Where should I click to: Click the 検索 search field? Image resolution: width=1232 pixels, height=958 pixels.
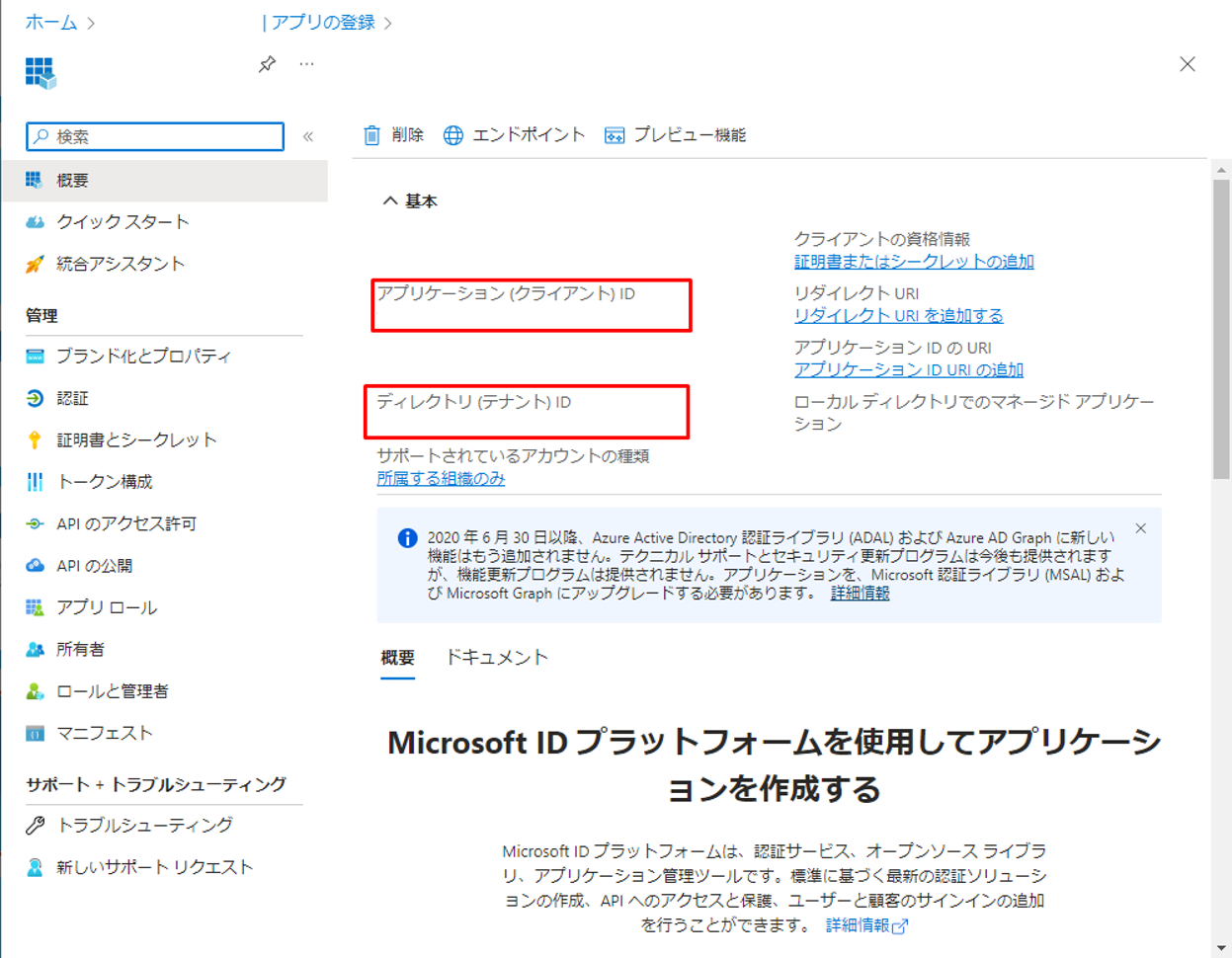click(155, 136)
